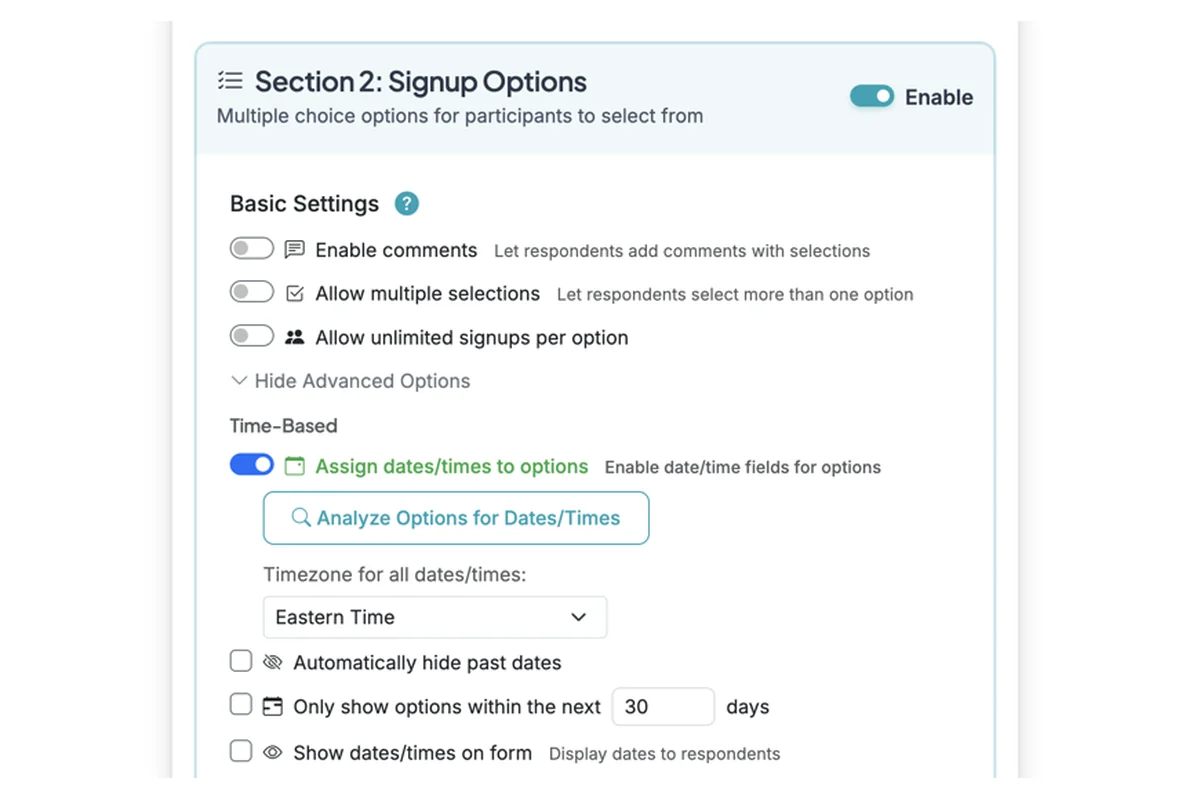
Task: Click the Hide Advanced Options link
Action: pos(362,381)
